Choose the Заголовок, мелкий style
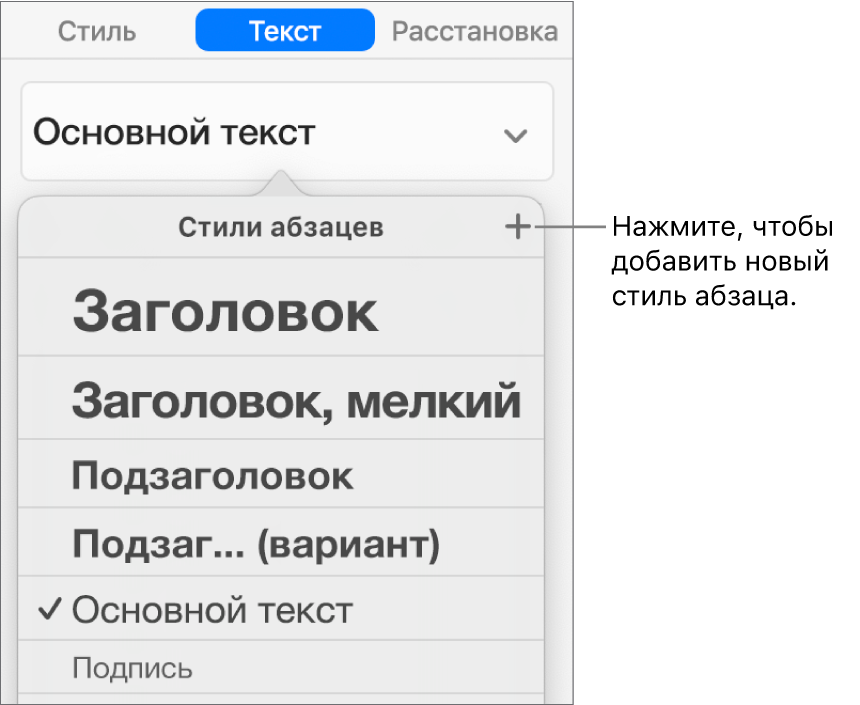Viewport: 860px width, 705px height. (281, 398)
